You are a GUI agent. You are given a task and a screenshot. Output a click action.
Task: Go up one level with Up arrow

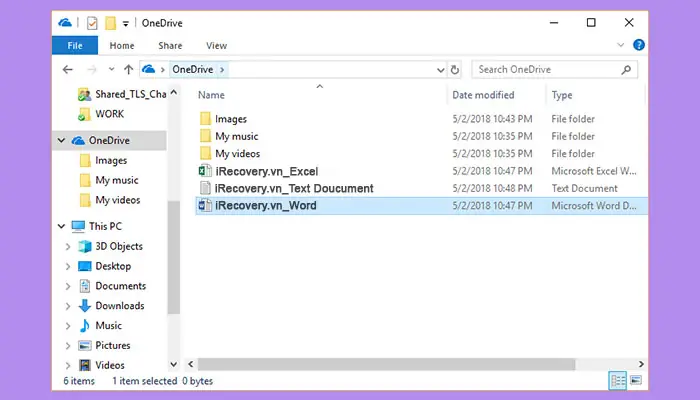point(129,70)
